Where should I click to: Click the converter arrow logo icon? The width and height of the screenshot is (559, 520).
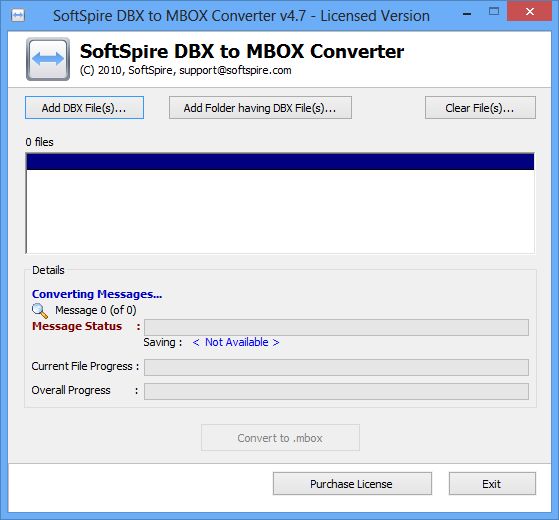[x=48, y=59]
